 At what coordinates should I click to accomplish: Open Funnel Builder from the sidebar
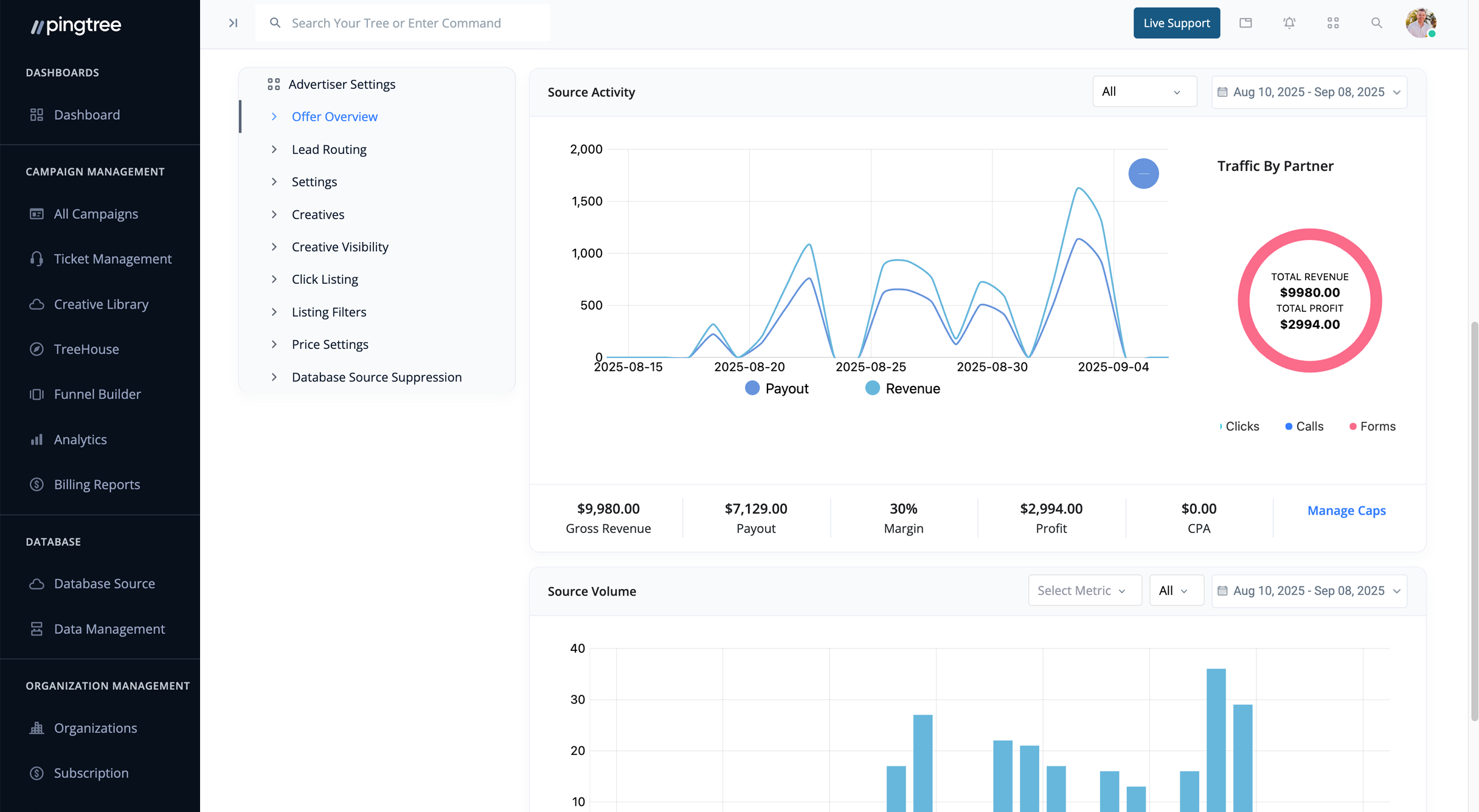click(x=97, y=394)
